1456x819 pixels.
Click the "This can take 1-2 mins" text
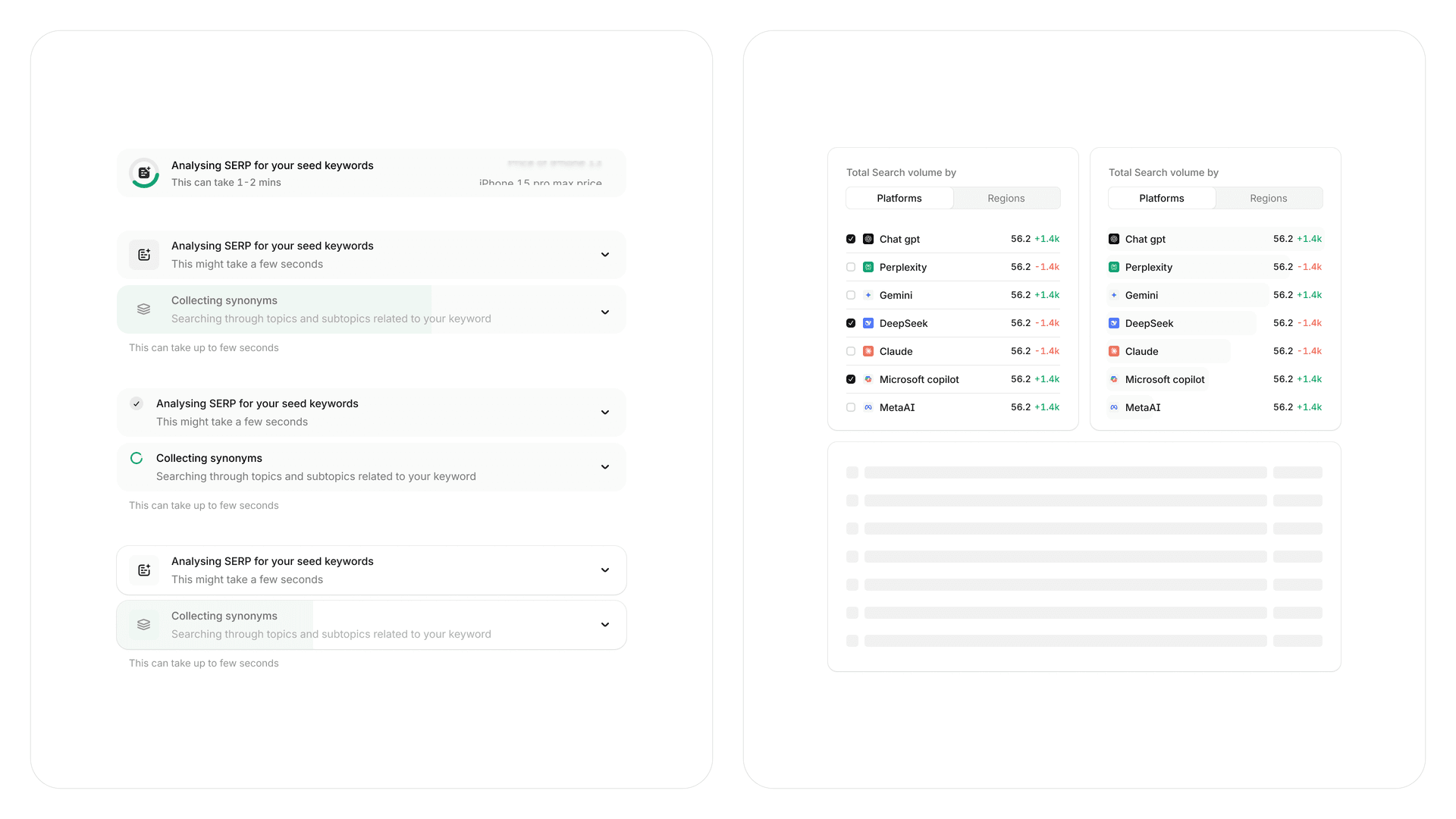[x=226, y=183]
